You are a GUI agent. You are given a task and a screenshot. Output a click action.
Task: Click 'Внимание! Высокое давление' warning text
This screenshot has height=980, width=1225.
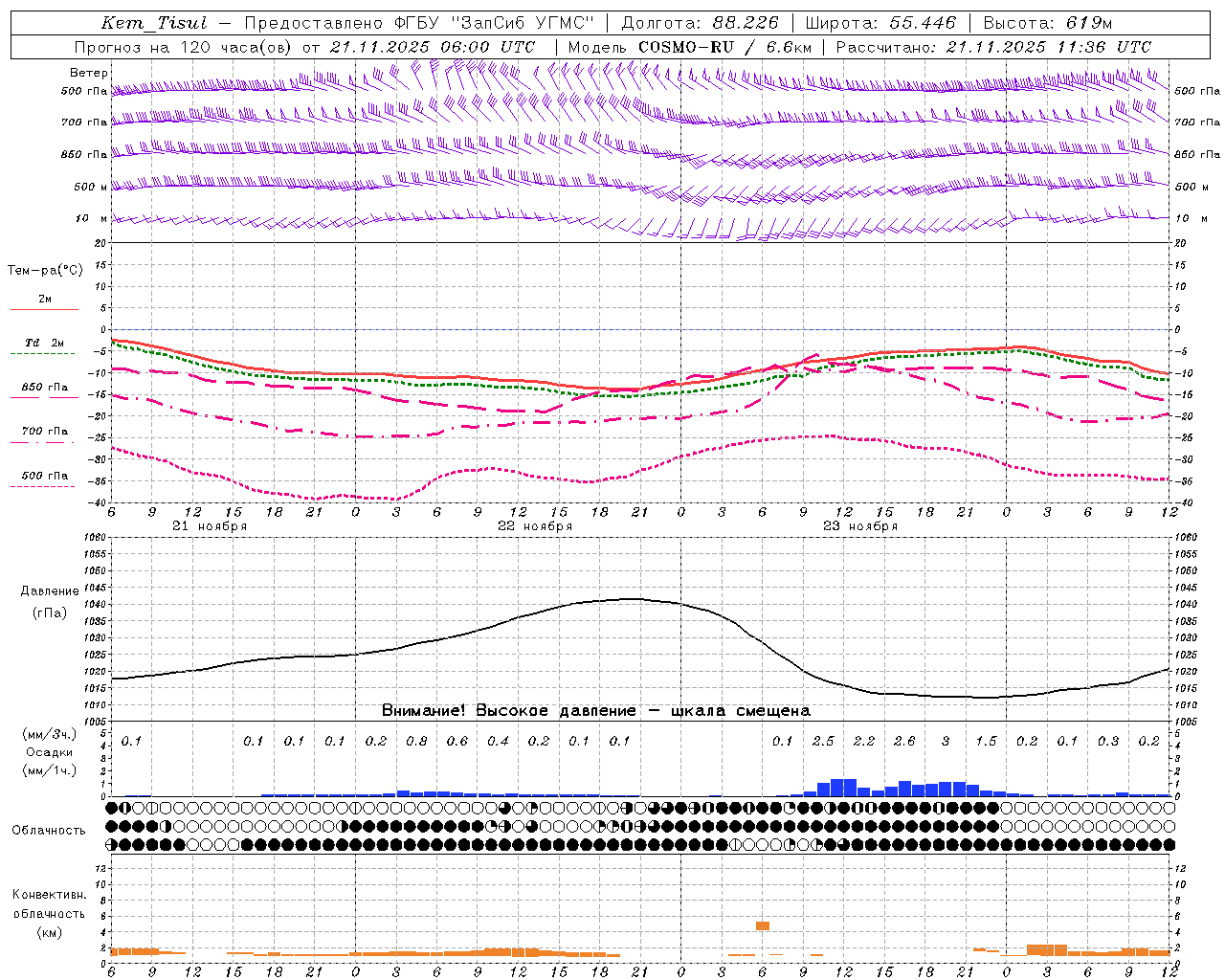(x=508, y=711)
